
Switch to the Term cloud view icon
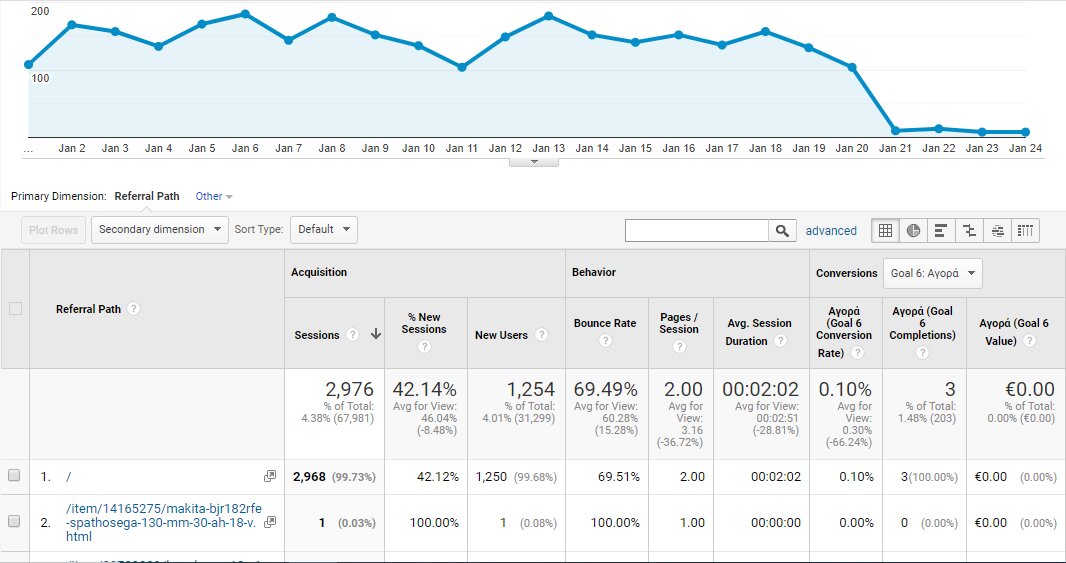point(997,231)
